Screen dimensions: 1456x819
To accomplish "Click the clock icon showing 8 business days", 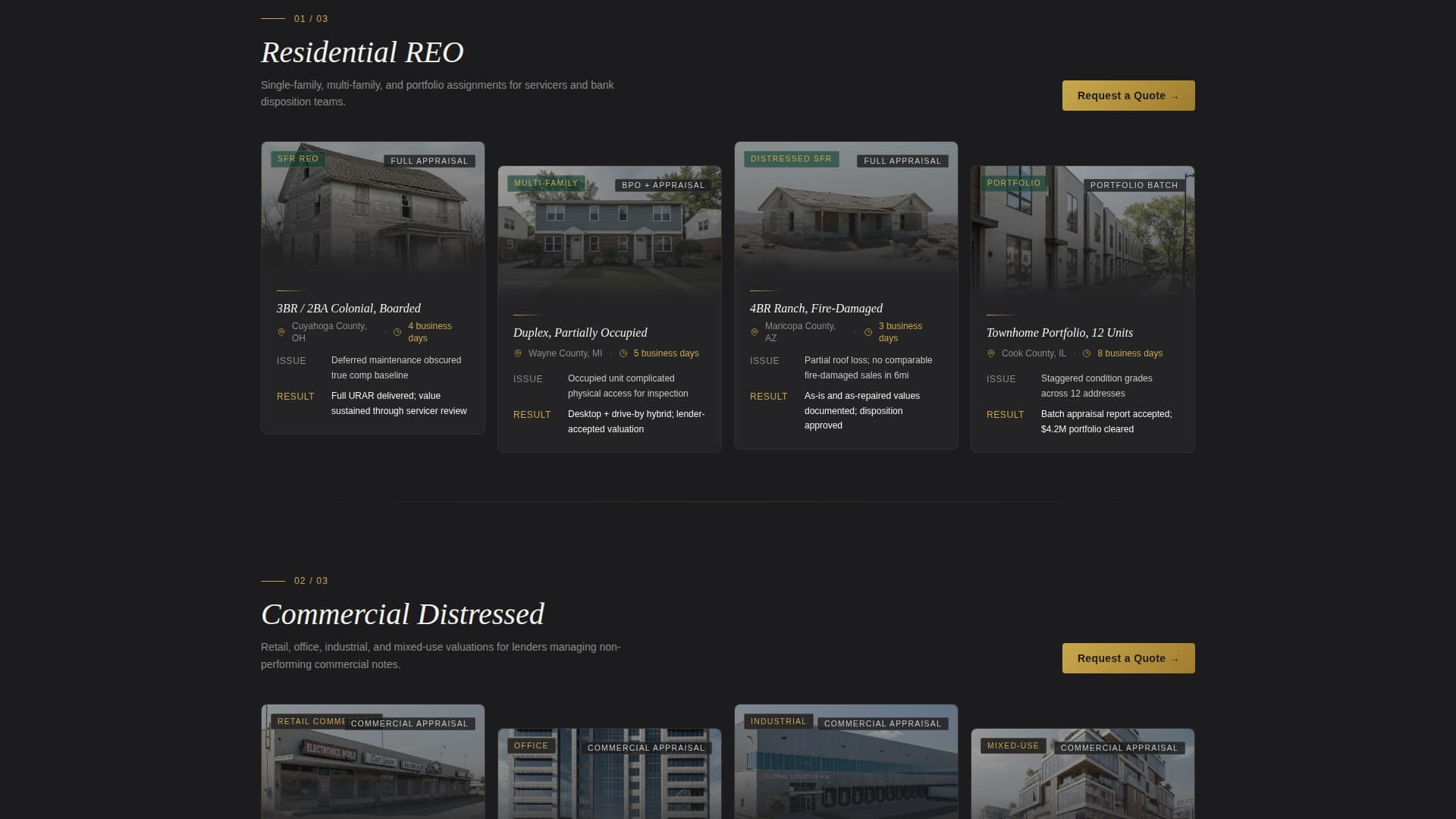I will pos(1086,353).
